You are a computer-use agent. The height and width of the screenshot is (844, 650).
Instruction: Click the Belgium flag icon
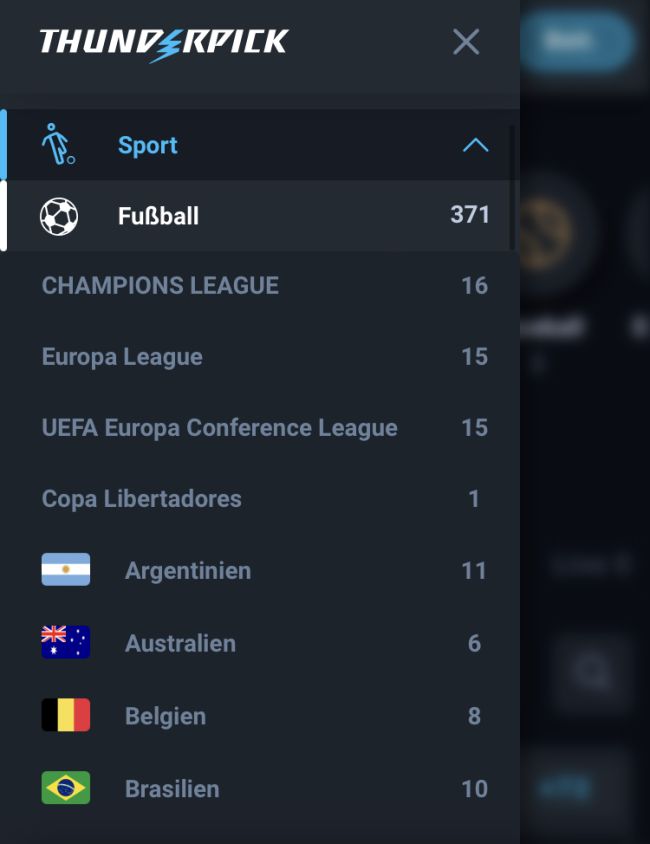[x=66, y=715]
